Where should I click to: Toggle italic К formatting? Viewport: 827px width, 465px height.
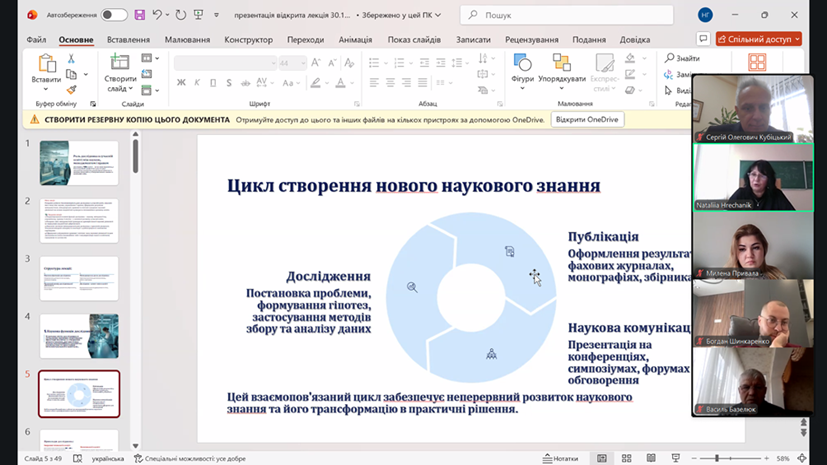tap(195, 84)
